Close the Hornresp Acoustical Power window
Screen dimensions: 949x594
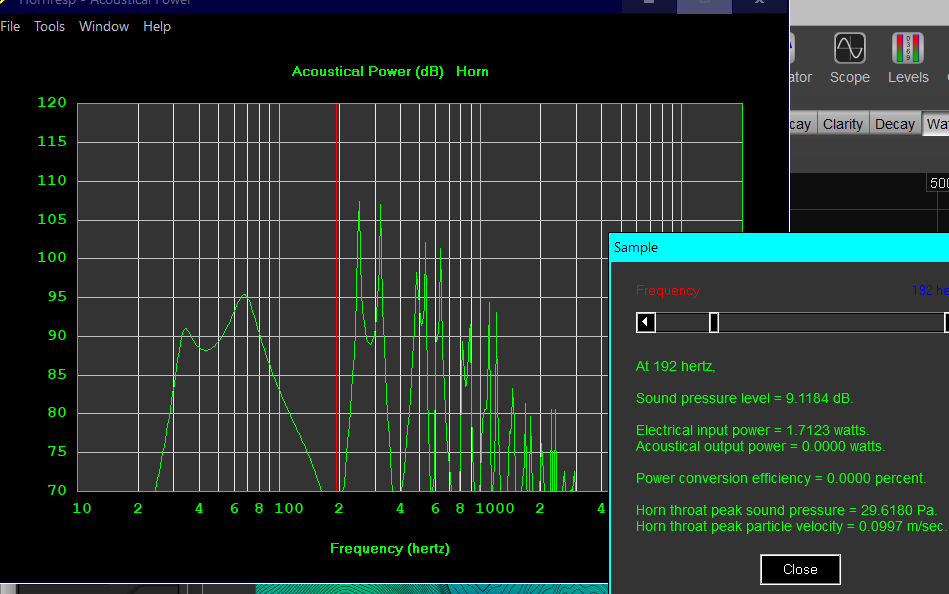(760, 3)
